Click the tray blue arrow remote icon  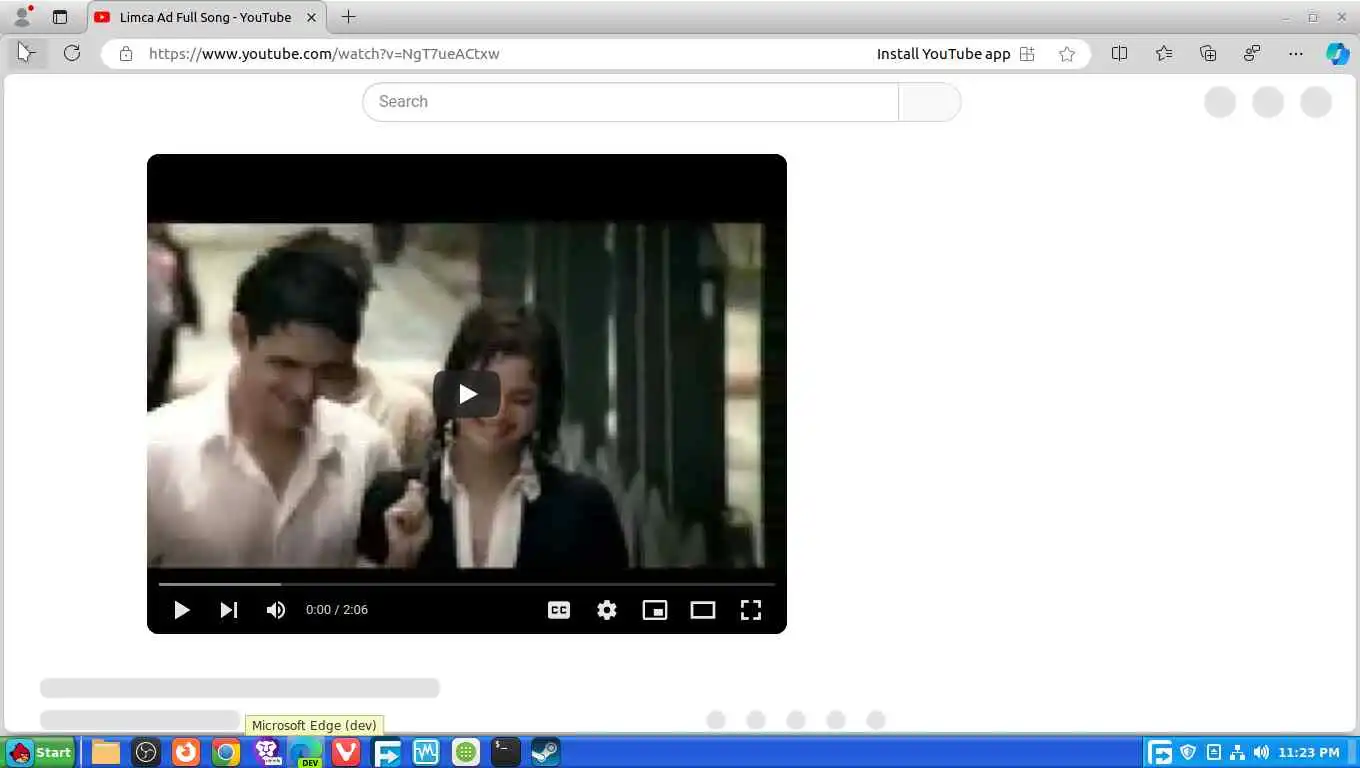1160,752
